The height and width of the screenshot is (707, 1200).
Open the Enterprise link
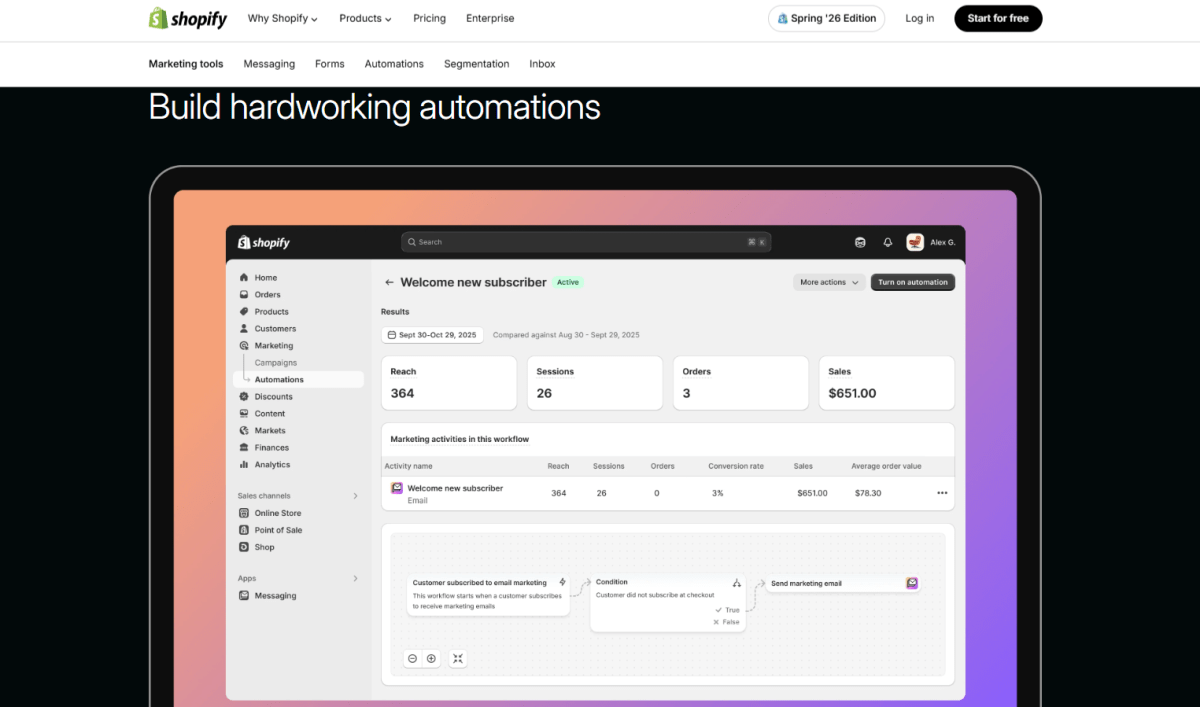490,18
